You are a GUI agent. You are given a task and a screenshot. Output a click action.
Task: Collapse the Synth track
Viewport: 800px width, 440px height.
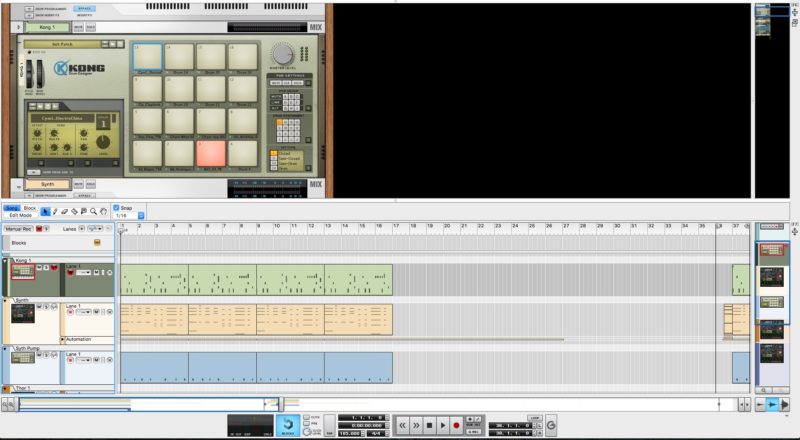tap(6, 301)
